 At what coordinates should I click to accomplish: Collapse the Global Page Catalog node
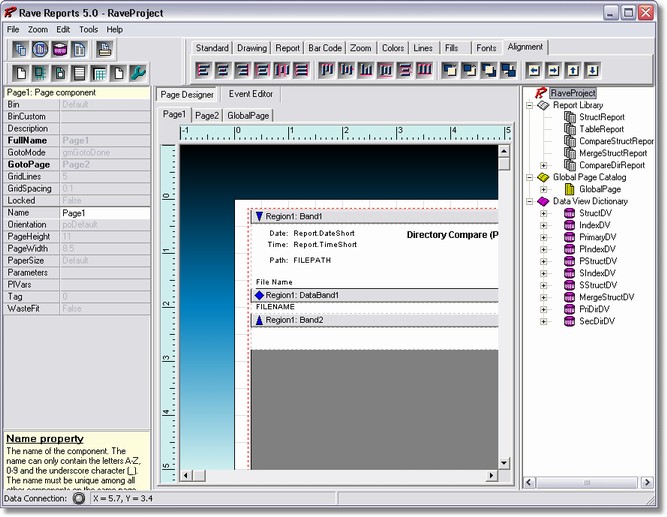(530, 177)
